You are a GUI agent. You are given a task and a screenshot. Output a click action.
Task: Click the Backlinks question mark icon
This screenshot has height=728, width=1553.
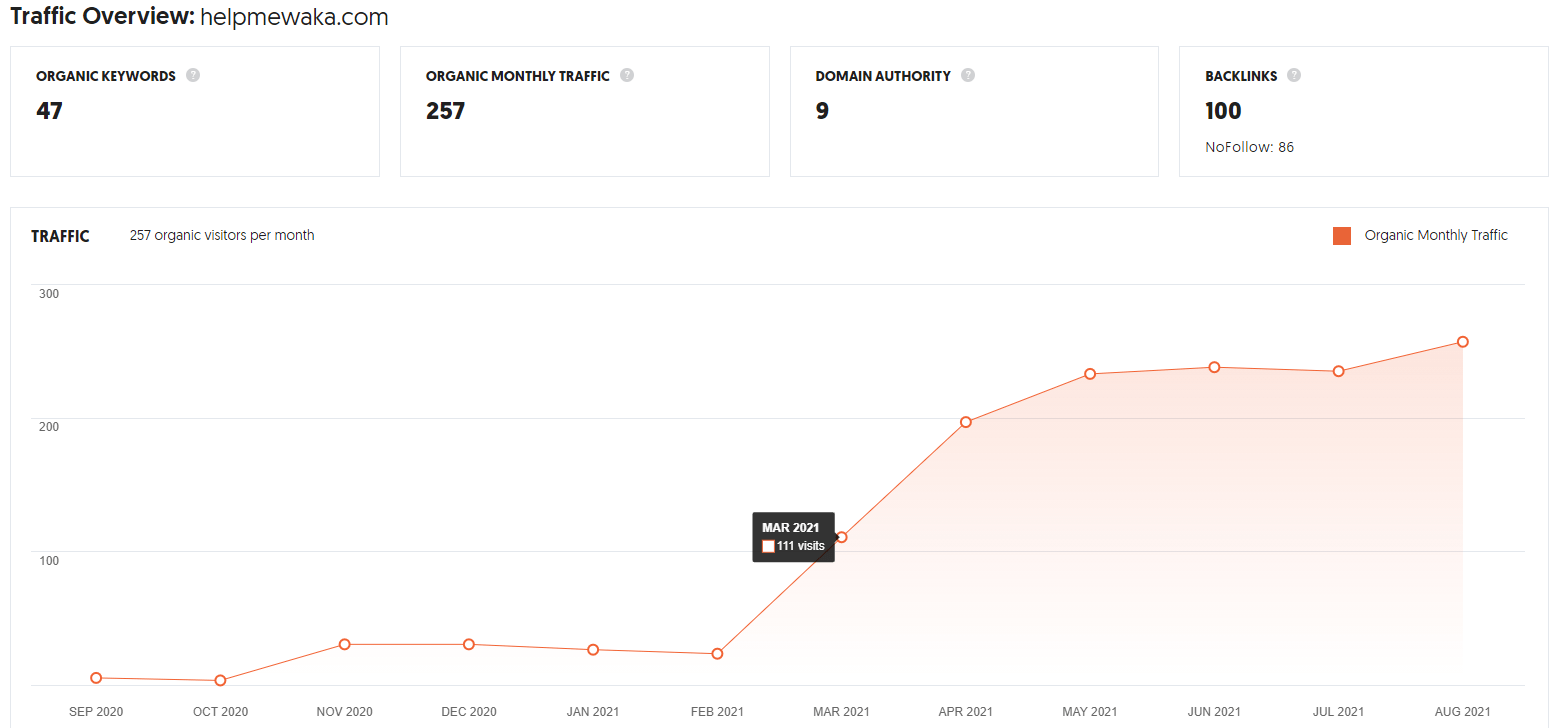click(x=1294, y=75)
